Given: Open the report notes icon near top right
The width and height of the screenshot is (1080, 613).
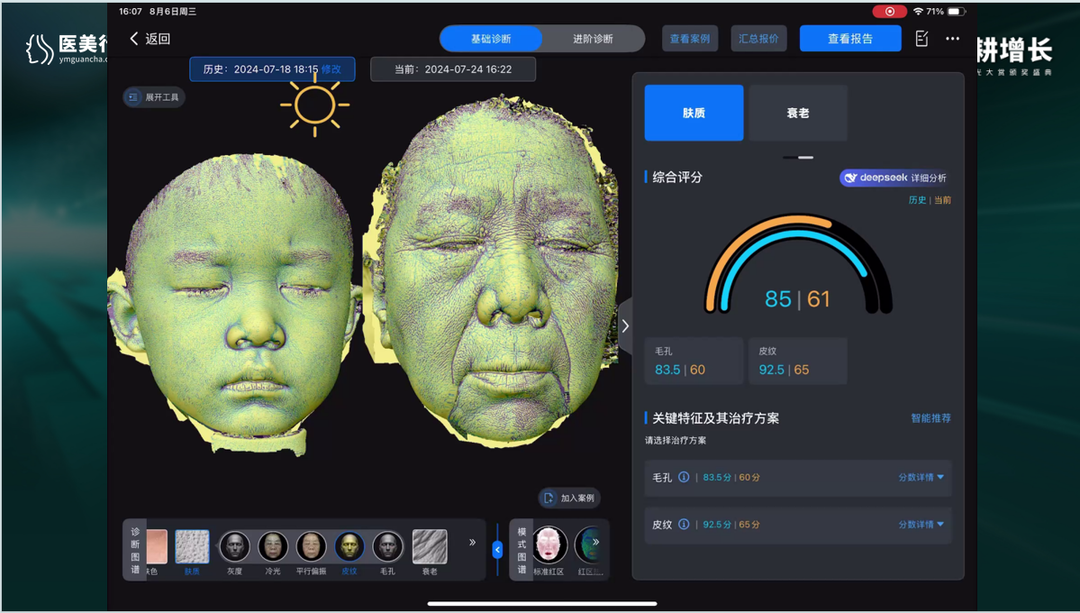Looking at the screenshot, I should [920, 37].
